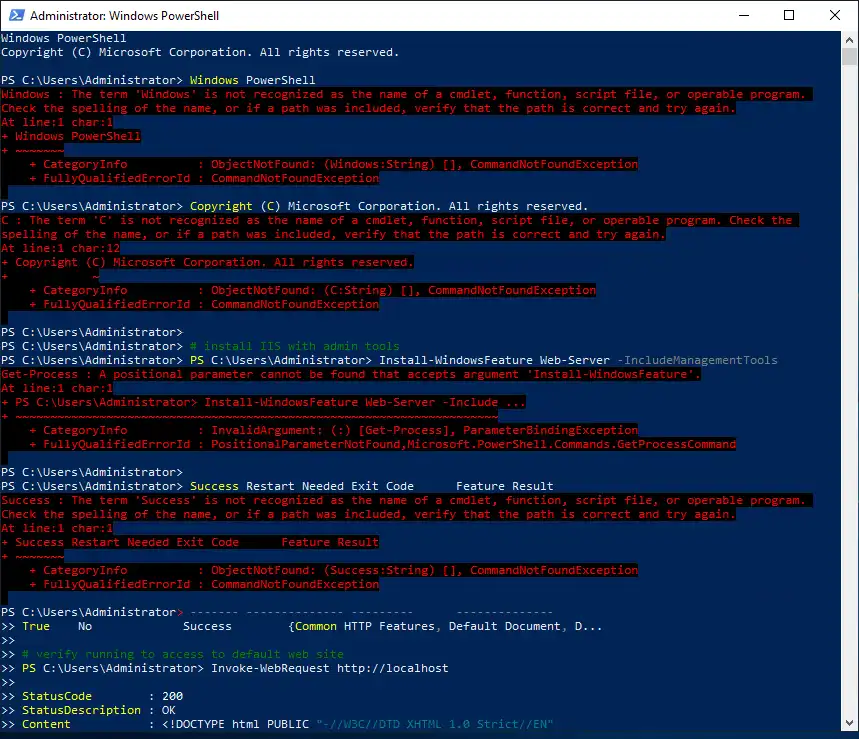This screenshot has width=859, height=739.
Task: Click 'PositionalParameterNotFound' error ID text
Action: 306,444
